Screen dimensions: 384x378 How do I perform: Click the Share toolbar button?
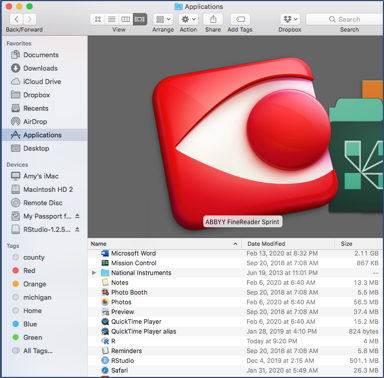[x=213, y=19]
